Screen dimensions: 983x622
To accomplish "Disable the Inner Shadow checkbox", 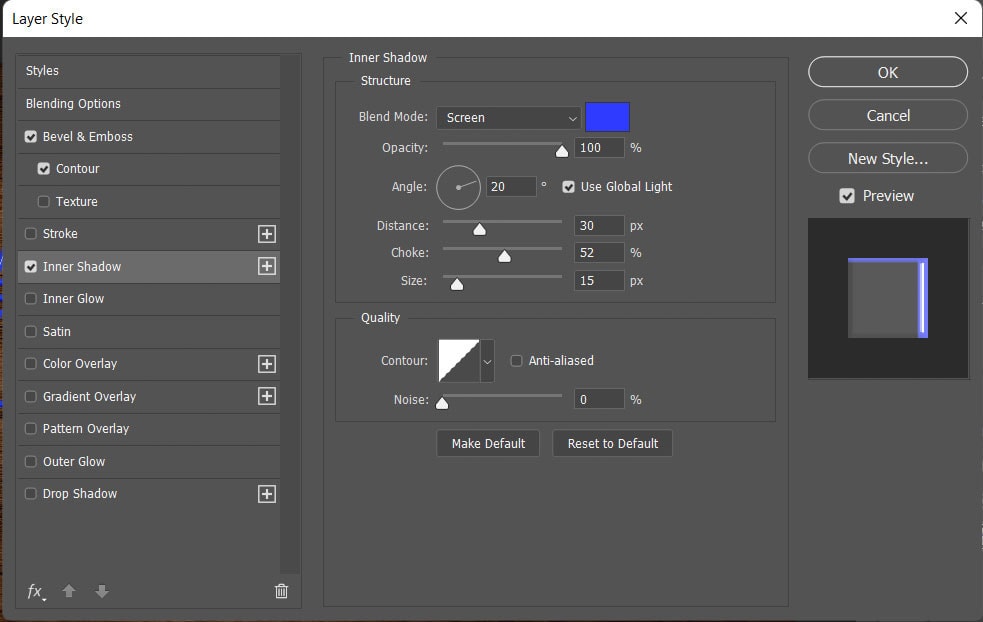I will tap(31, 266).
